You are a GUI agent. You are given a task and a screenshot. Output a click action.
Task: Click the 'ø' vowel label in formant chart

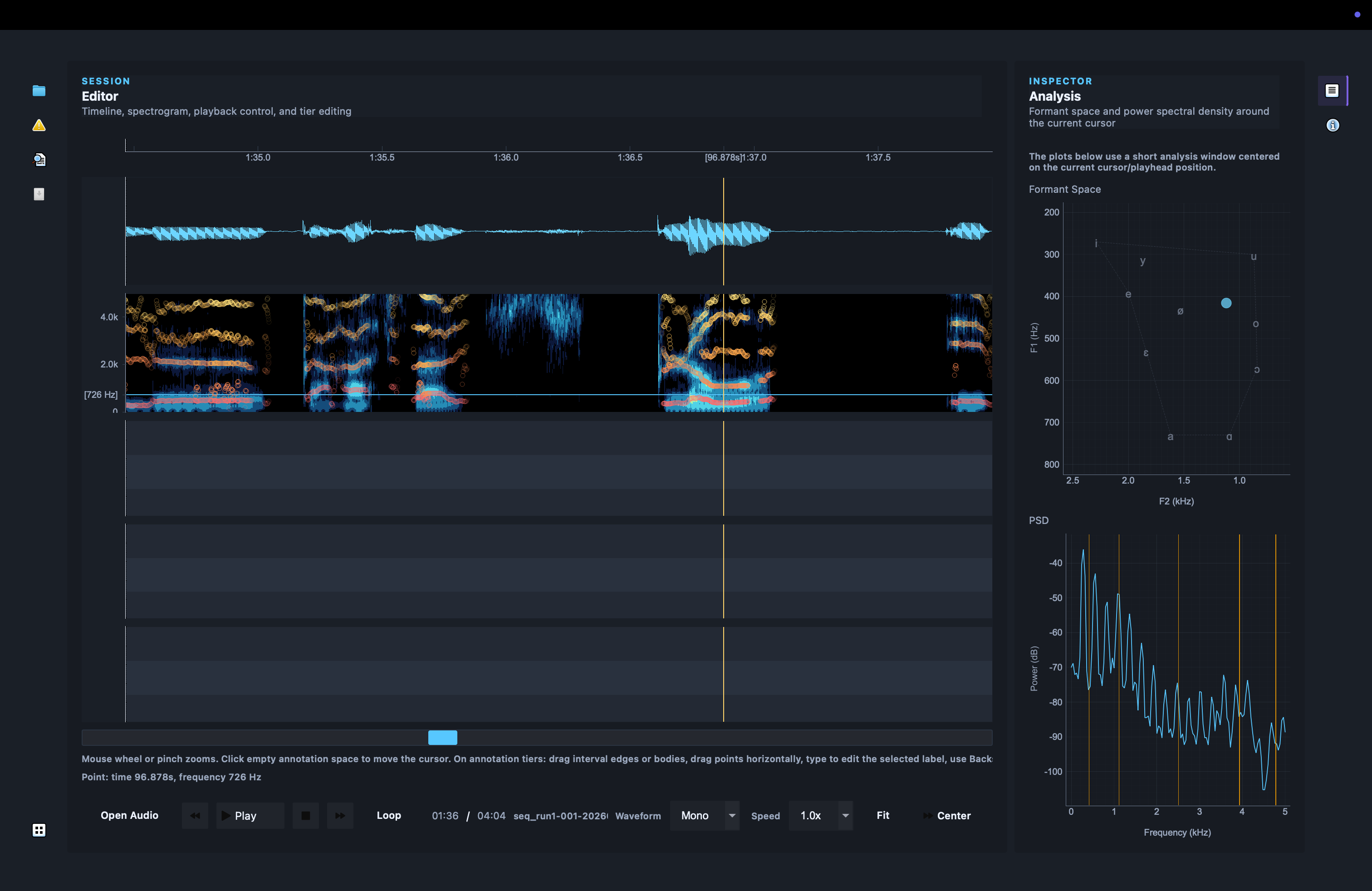tap(1180, 311)
